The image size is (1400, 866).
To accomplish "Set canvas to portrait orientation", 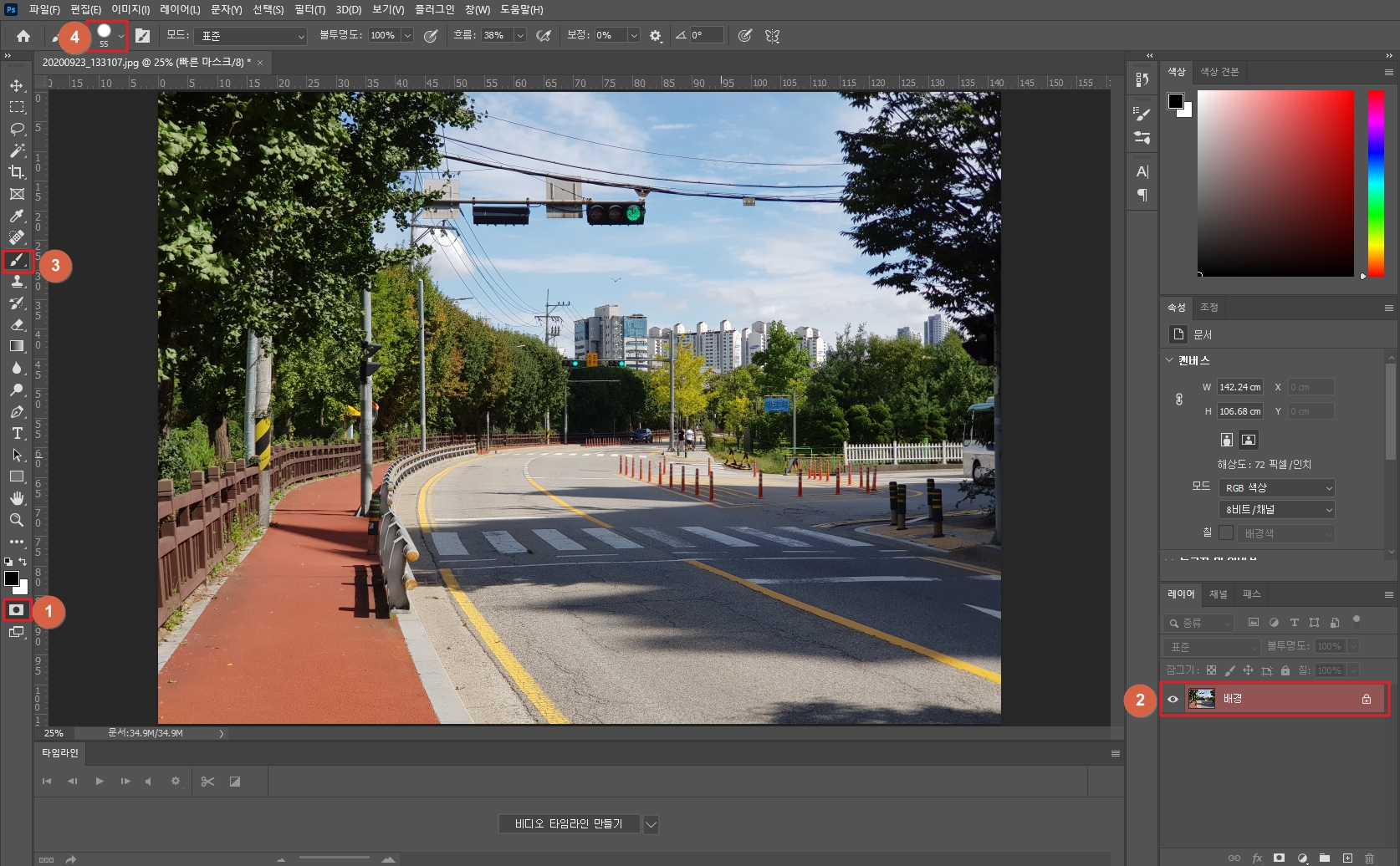I will pos(1227,440).
